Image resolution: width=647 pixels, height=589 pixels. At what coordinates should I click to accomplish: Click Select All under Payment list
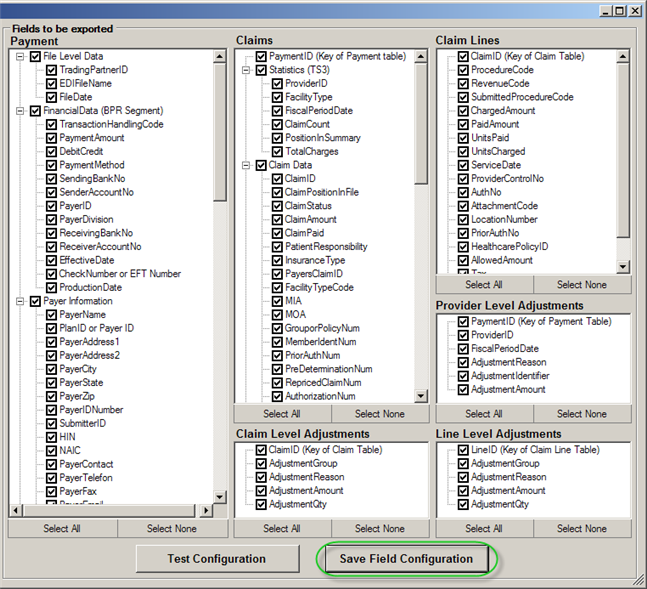63,529
